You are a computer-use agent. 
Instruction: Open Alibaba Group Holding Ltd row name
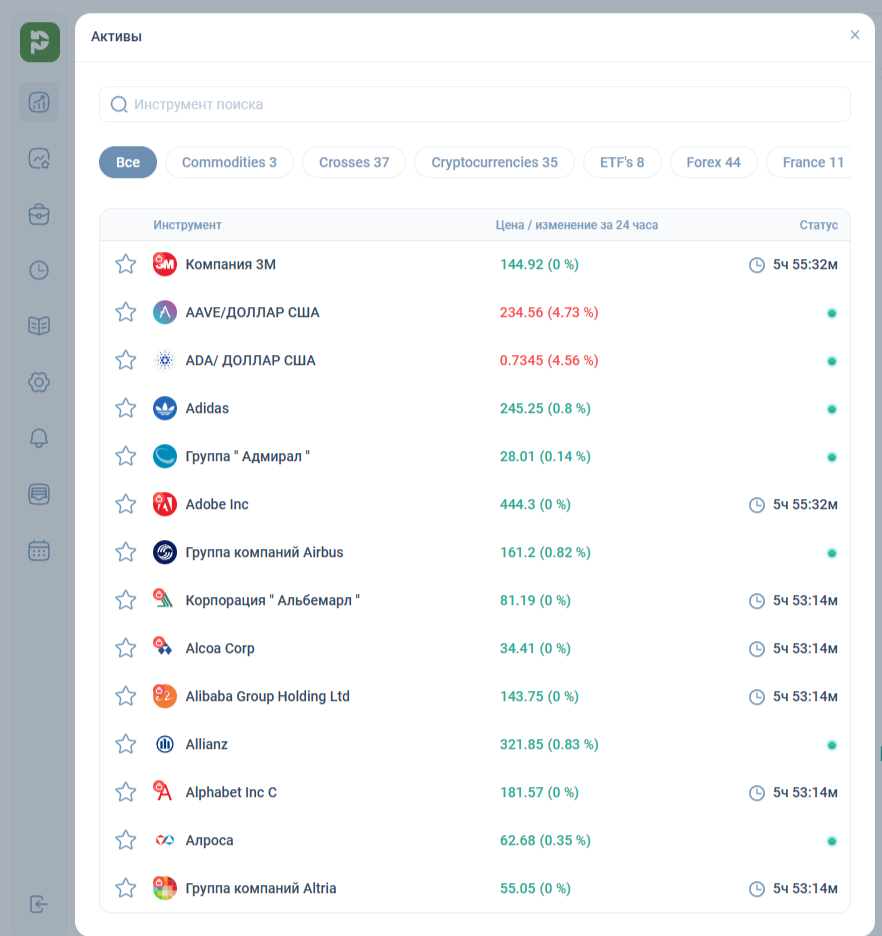pos(267,697)
